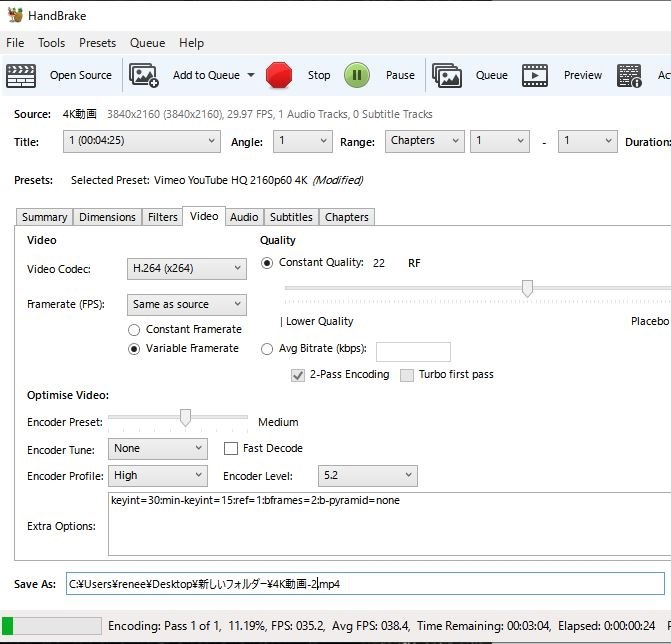This screenshot has height=644, width=671.
Task: Click the Constant Quality slider handle
Action: [527, 289]
